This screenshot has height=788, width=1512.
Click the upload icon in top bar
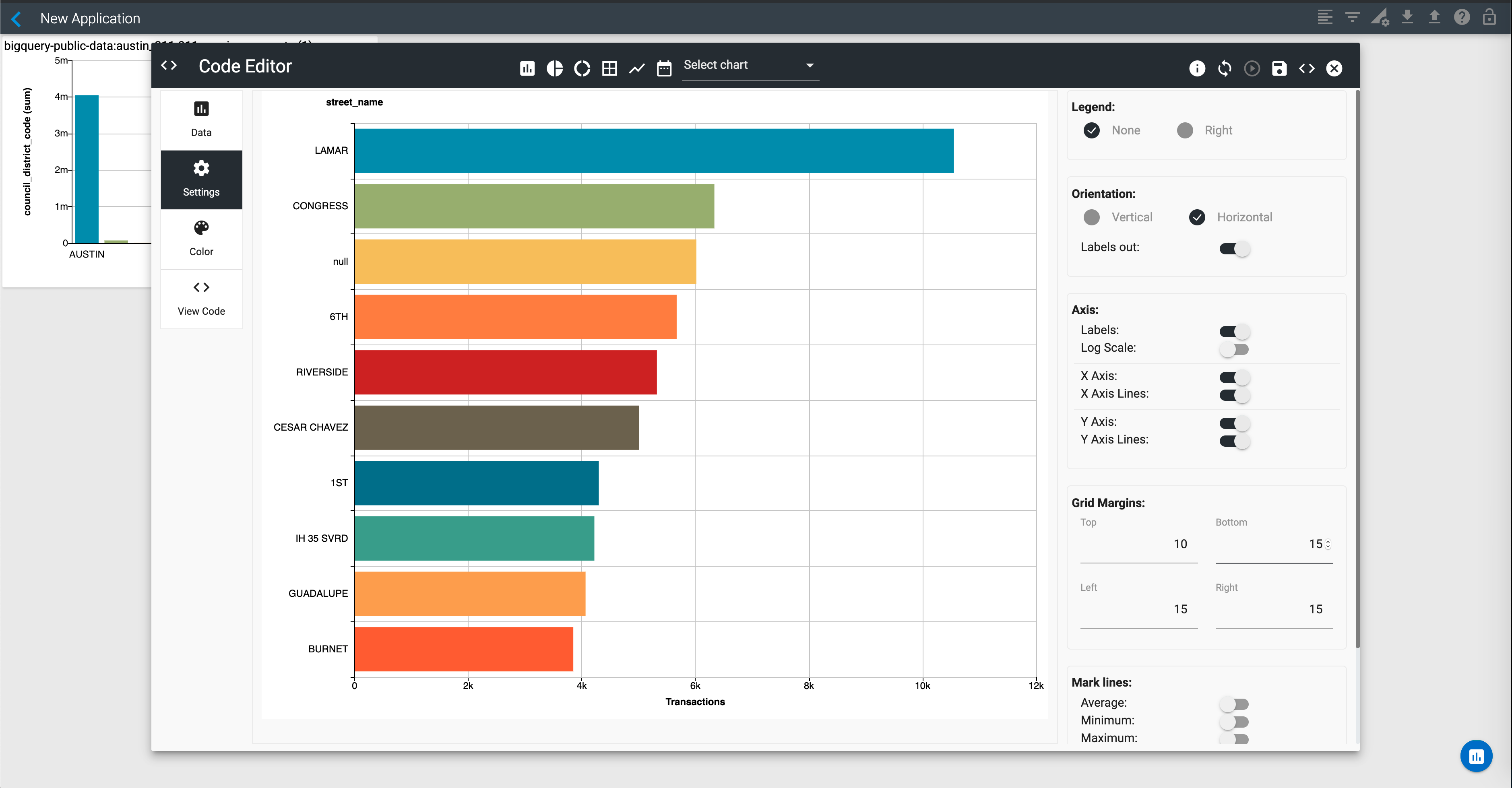(x=1435, y=17)
